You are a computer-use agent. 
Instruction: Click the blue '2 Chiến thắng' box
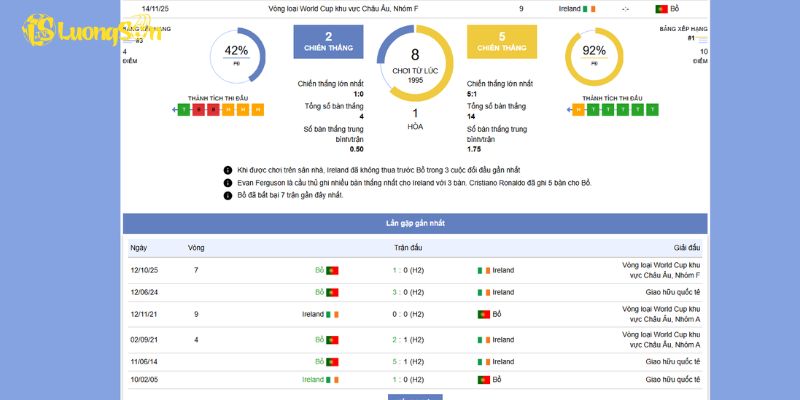pyautogui.click(x=329, y=41)
